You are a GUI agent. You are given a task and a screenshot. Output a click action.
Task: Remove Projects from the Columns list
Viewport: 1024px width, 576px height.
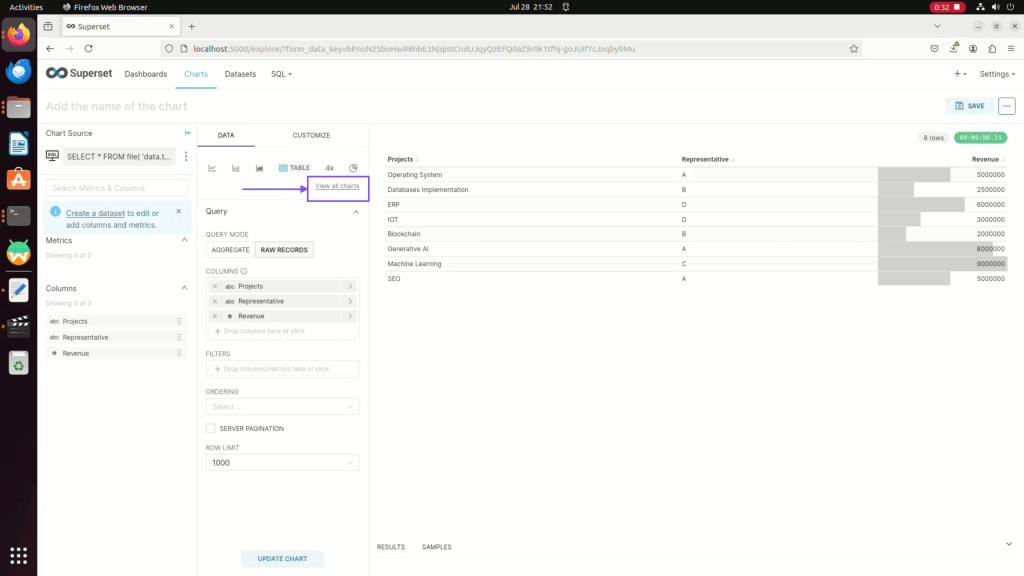pyautogui.click(x=215, y=286)
